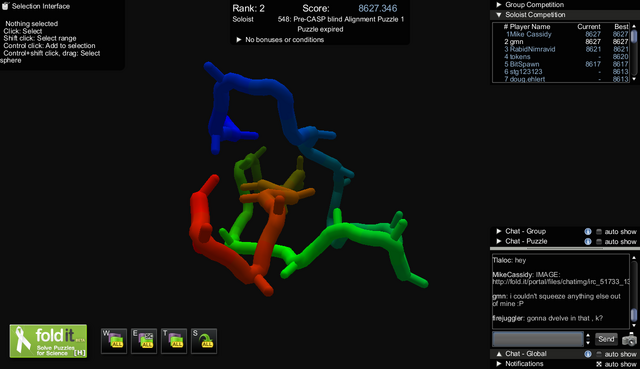Click the chat message input field
Image resolution: width=640 pixels, height=369 pixels.
click(x=538, y=339)
